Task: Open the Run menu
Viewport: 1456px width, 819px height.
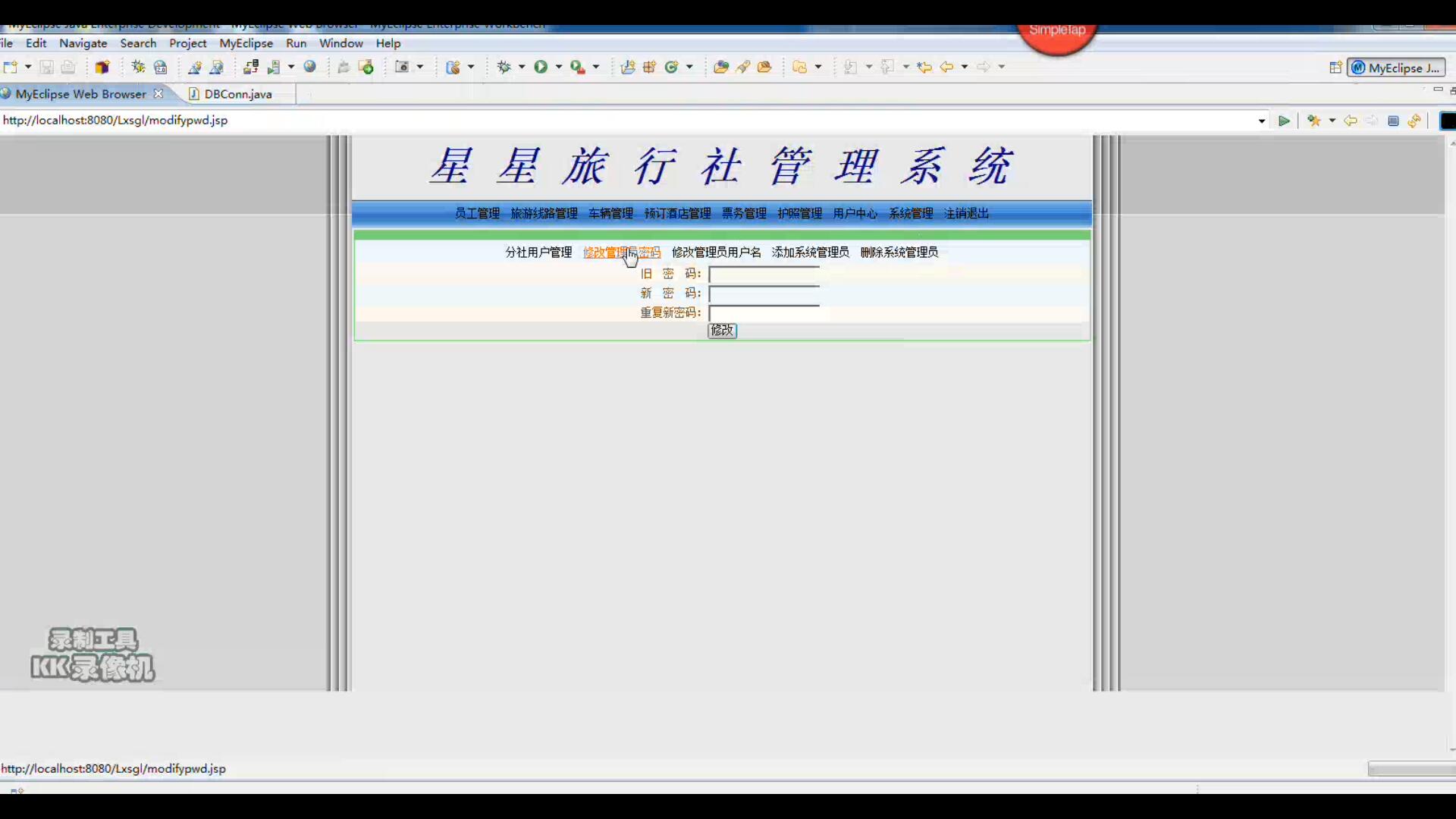Action: coord(297,43)
